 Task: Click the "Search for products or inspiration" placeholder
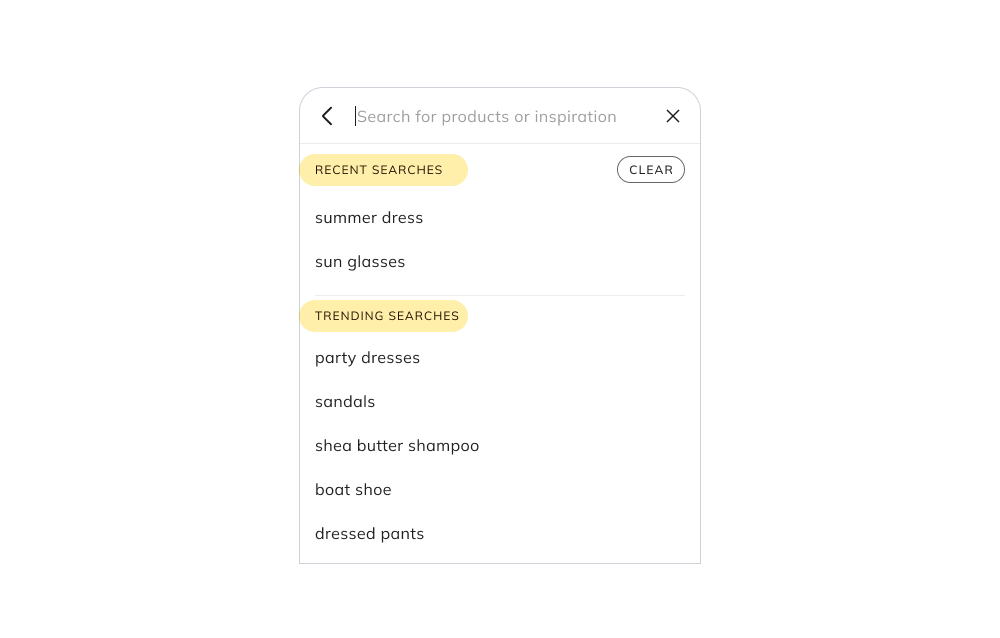(487, 117)
